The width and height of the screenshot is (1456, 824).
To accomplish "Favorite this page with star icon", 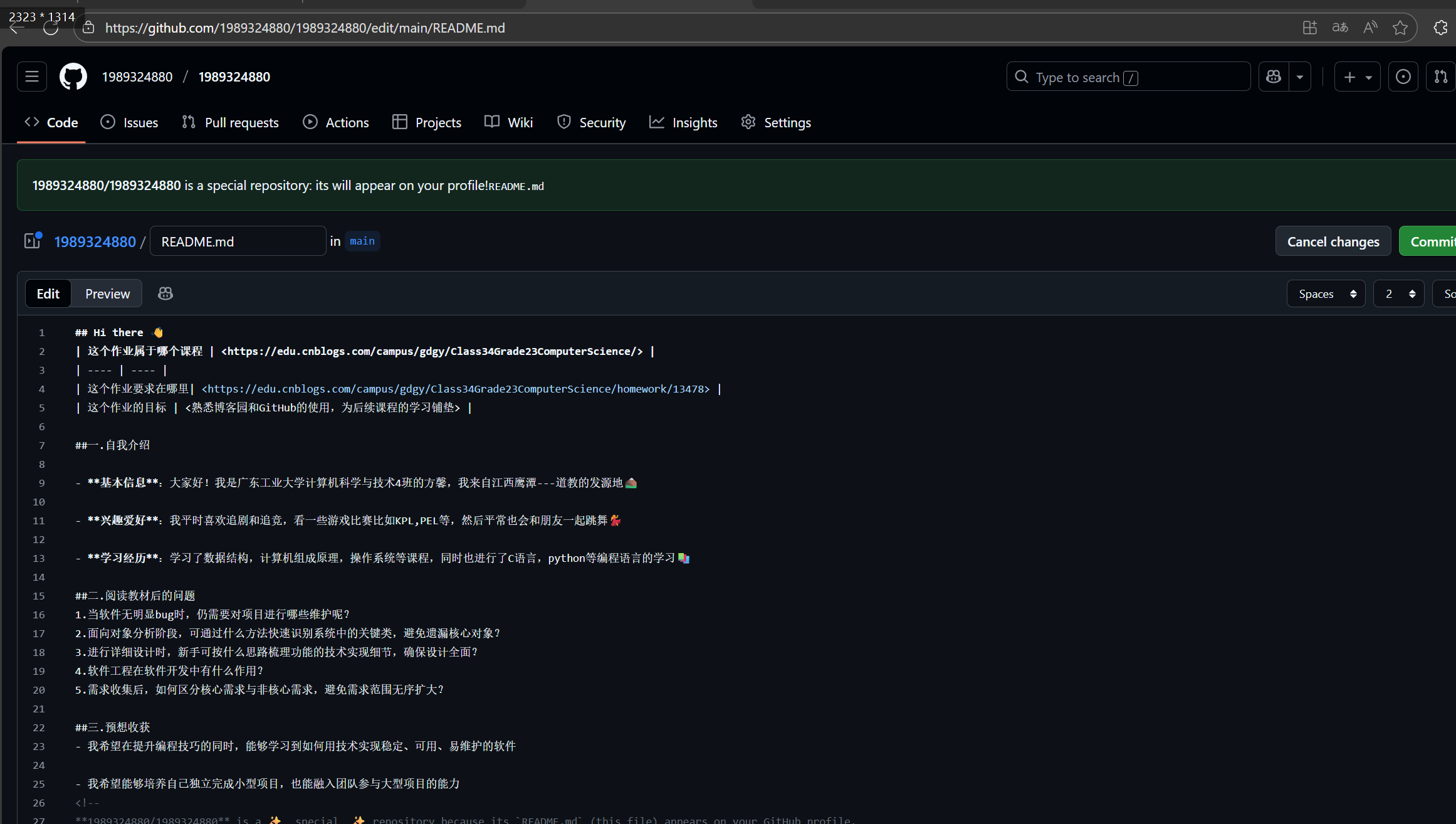I will [x=1400, y=28].
